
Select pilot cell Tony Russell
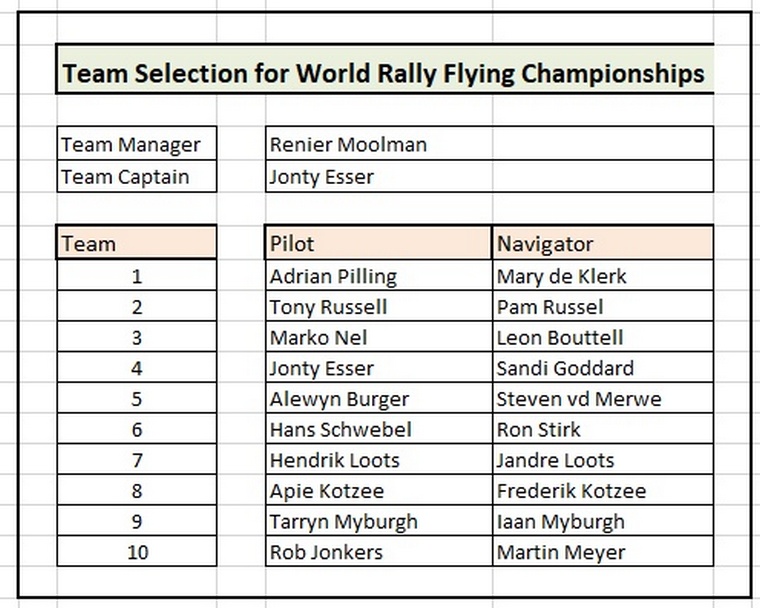(379, 306)
